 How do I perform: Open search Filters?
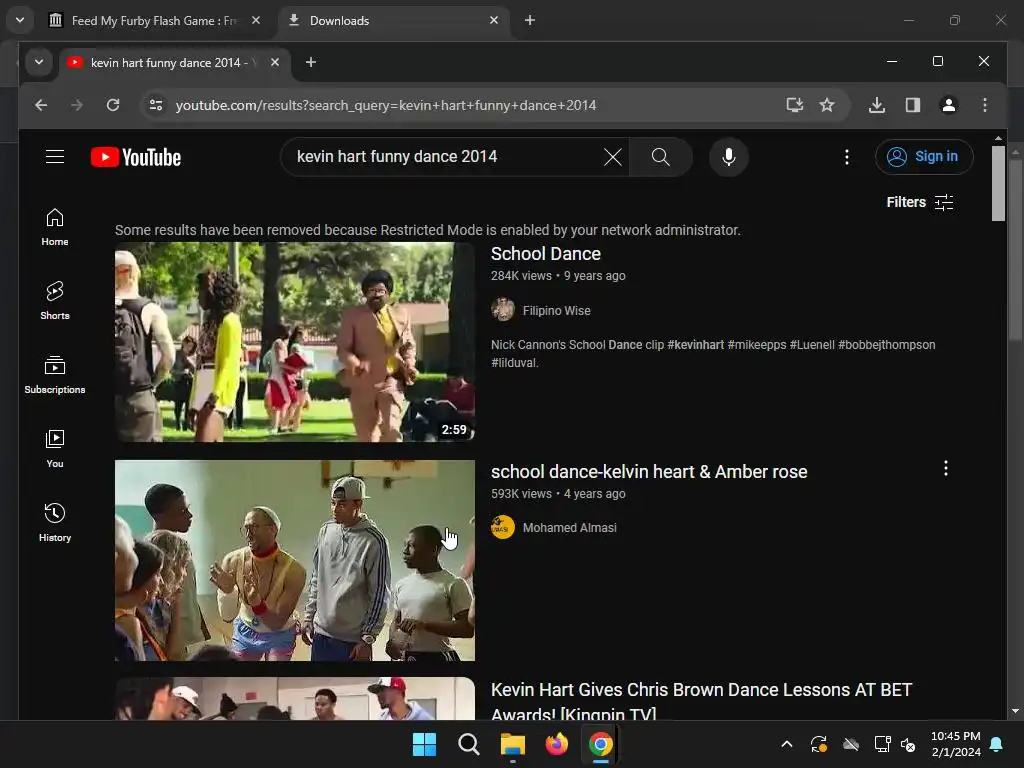point(920,202)
